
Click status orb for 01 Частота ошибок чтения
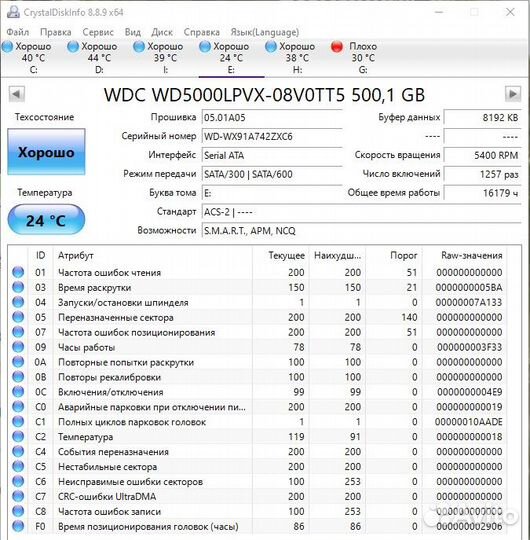(x=18, y=272)
